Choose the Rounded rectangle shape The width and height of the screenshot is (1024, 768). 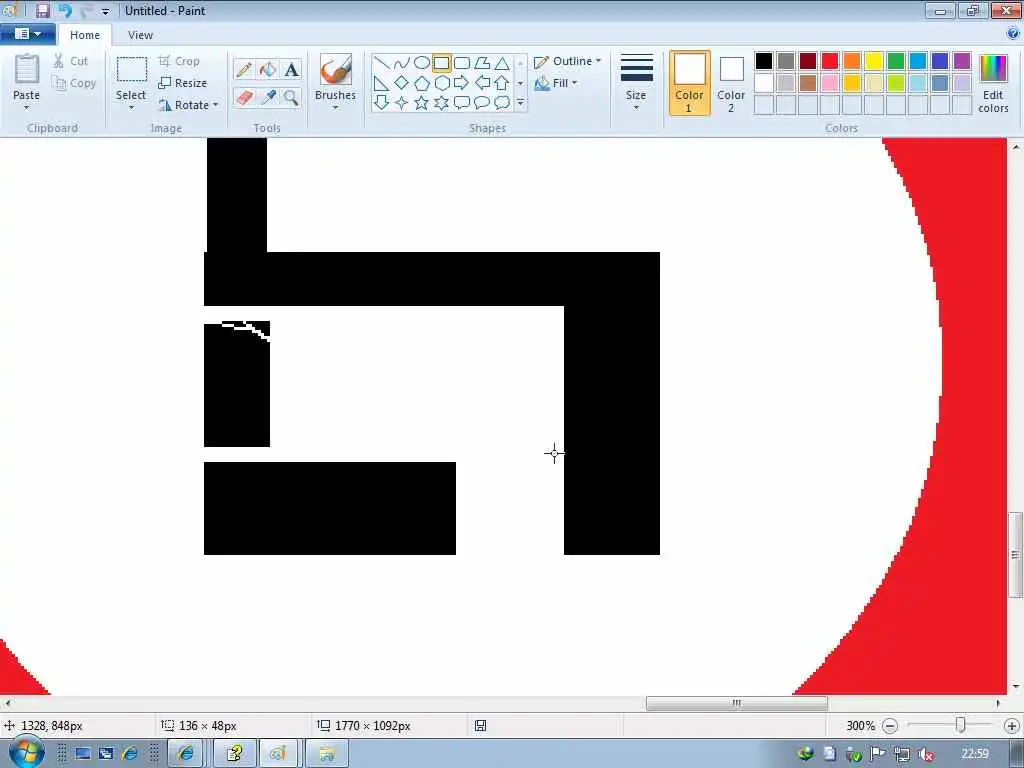pos(462,63)
